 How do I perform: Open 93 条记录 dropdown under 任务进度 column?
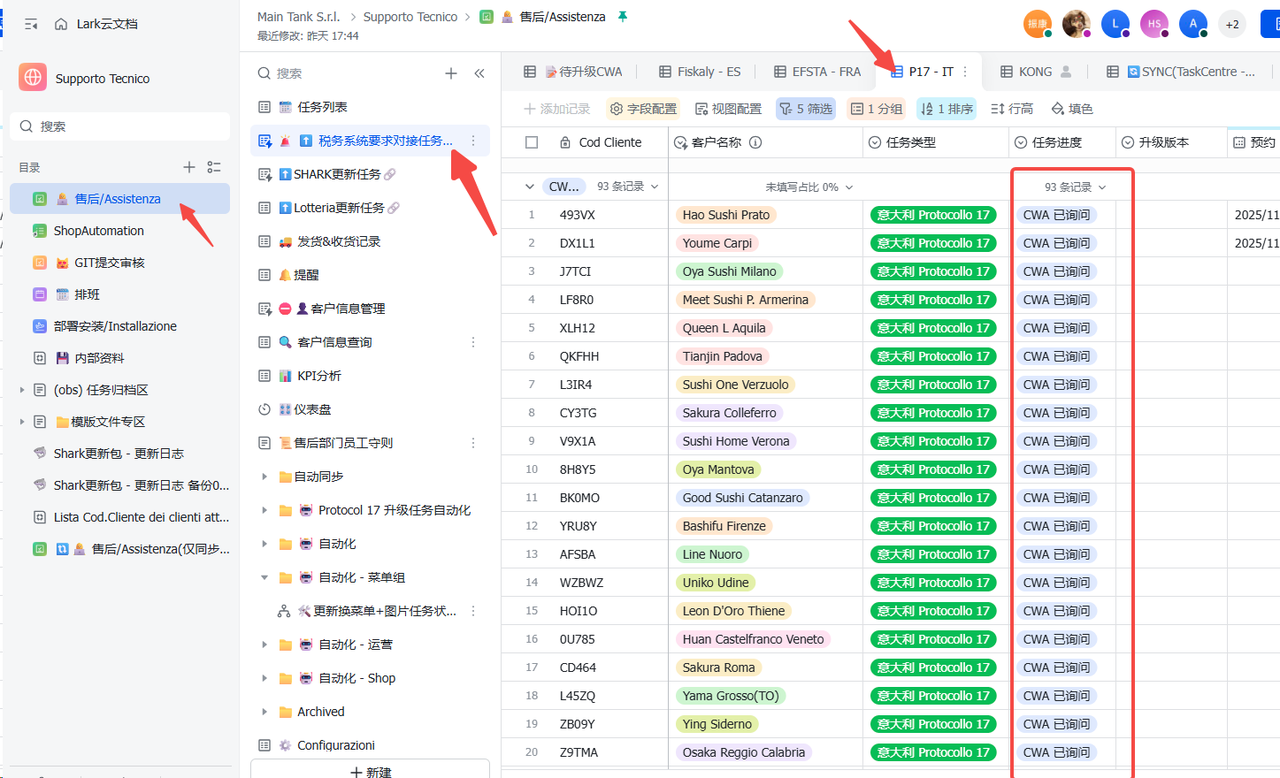1075,187
